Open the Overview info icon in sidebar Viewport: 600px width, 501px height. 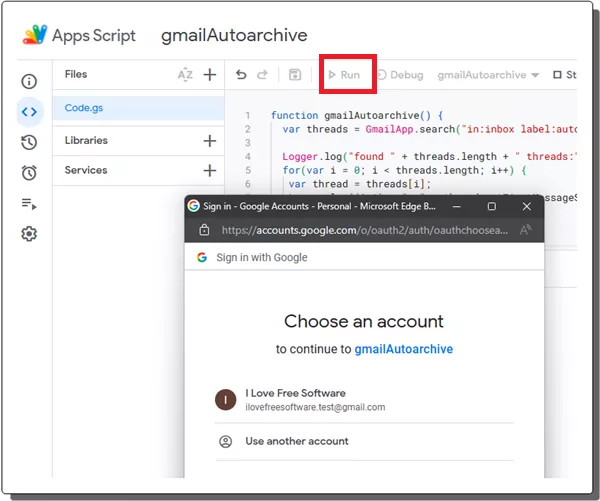29,82
